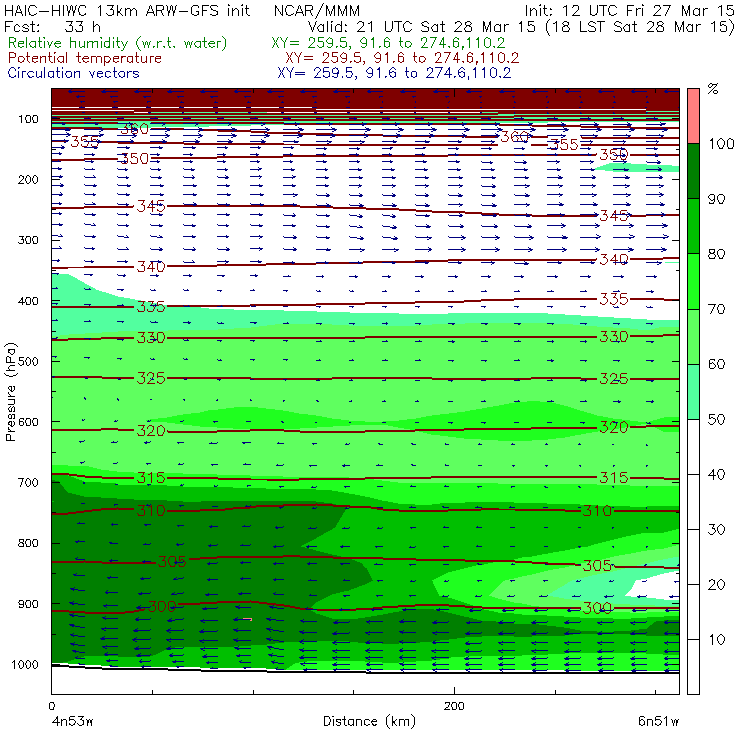This screenshot has height=740, width=740.
Task: Click the 80–90 green color bar segment
Action: (693, 226)
